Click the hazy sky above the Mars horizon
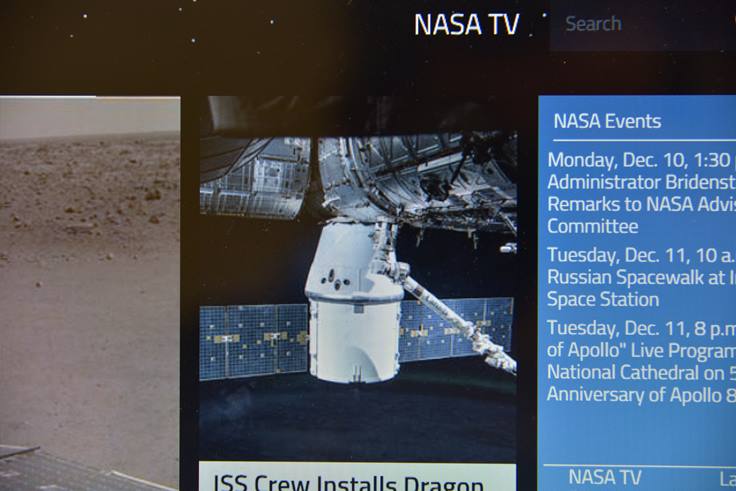 [90, 116]
